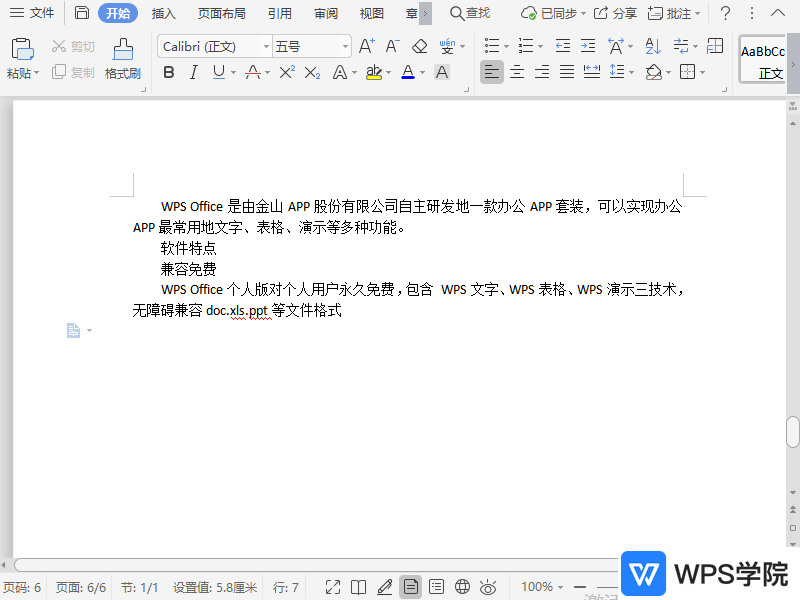800x600 pixels.
Task: Switch to web layout view icon
Action: (460, 587)
